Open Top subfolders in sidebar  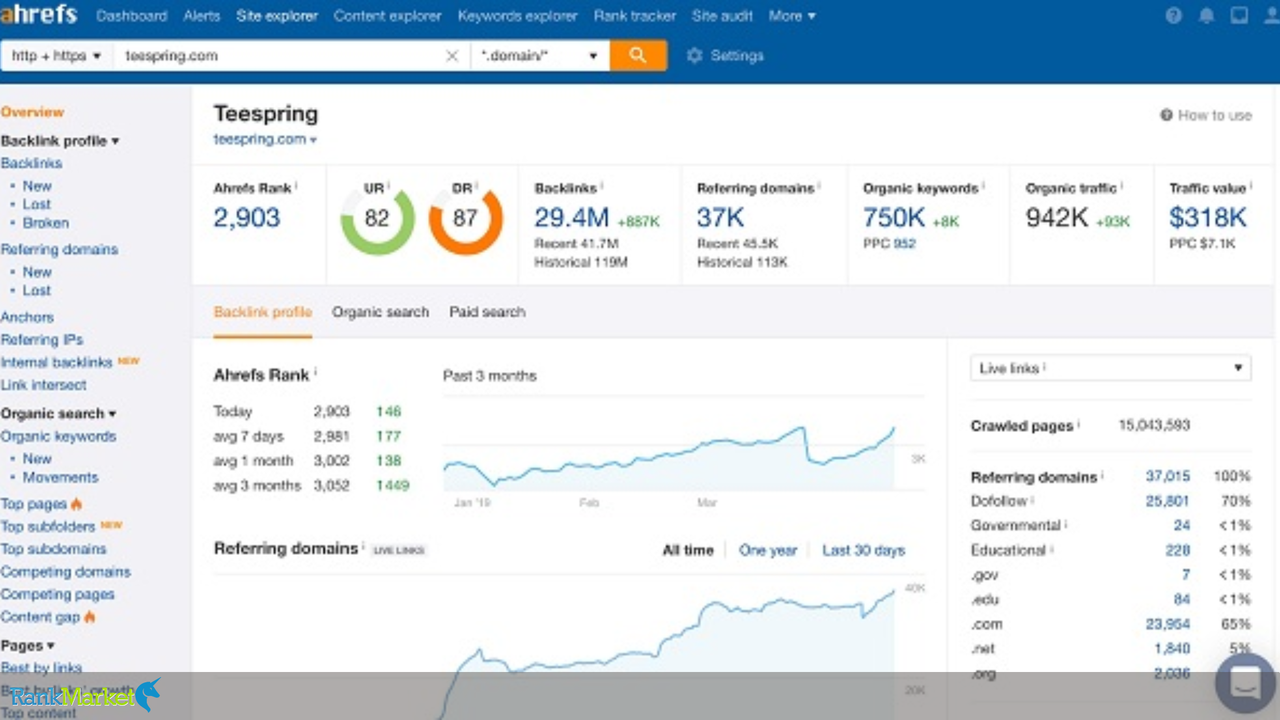coord(48,526)
